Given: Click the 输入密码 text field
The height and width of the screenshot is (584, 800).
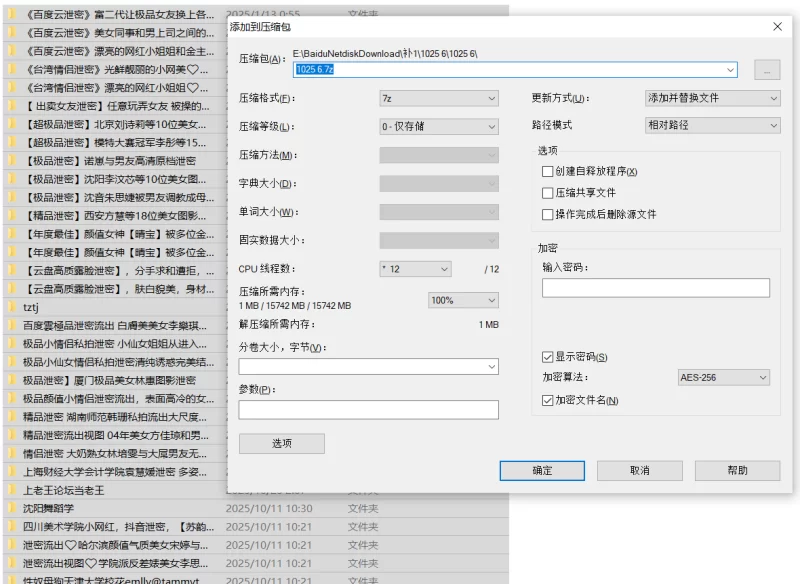Looking at the screenshot, I should click(656, 288).
